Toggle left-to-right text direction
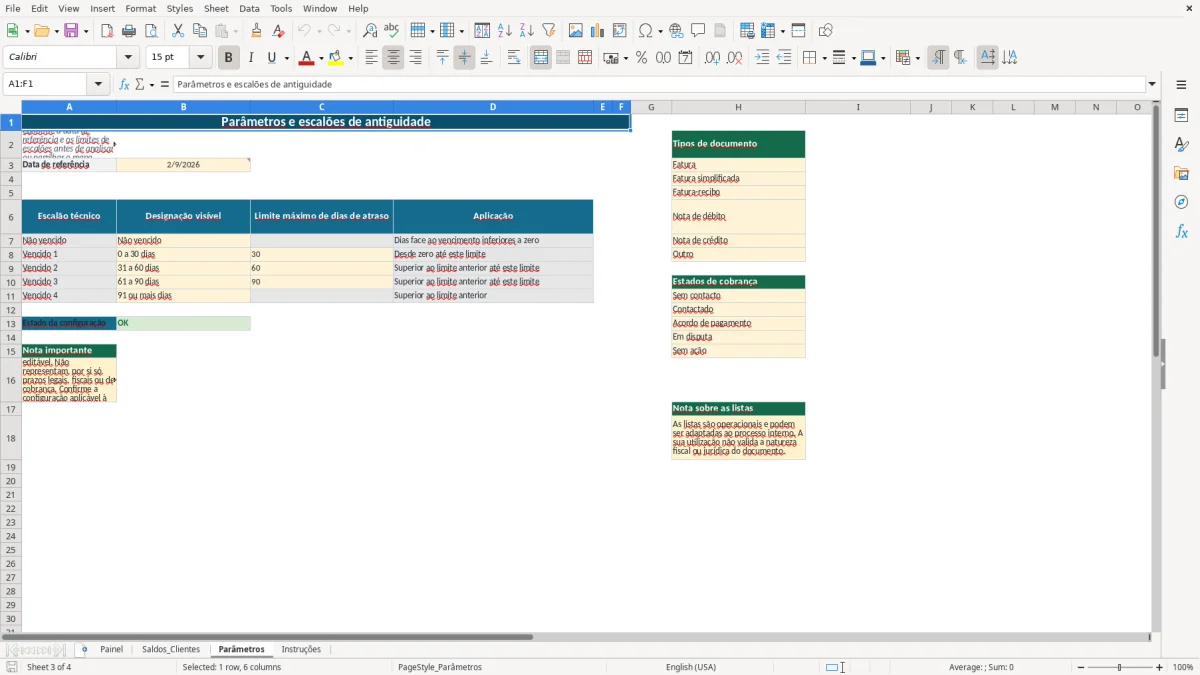The image size is (1200, 675). click(938, 58)
